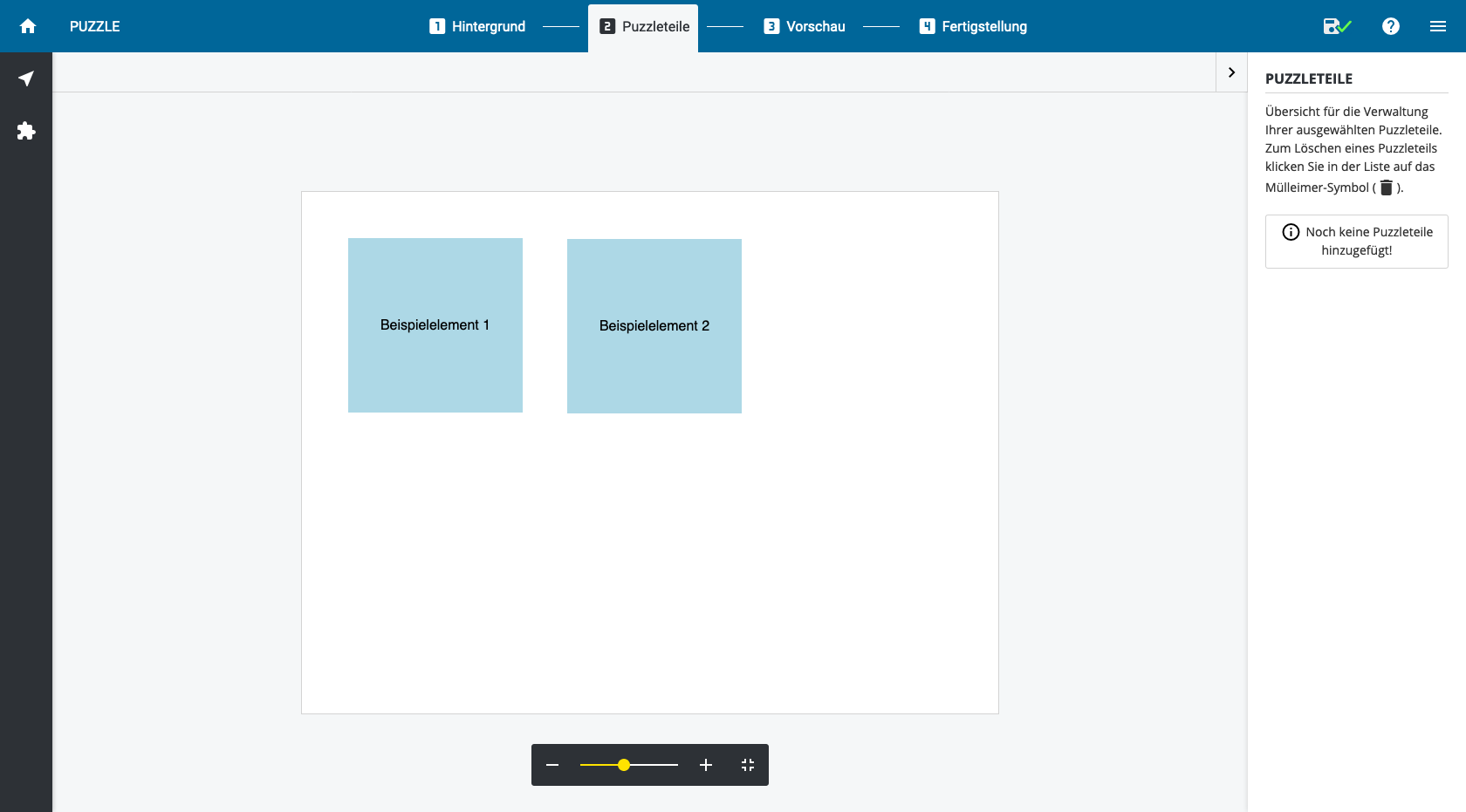Open the Fertigstellung step tab

coord(973,26)
